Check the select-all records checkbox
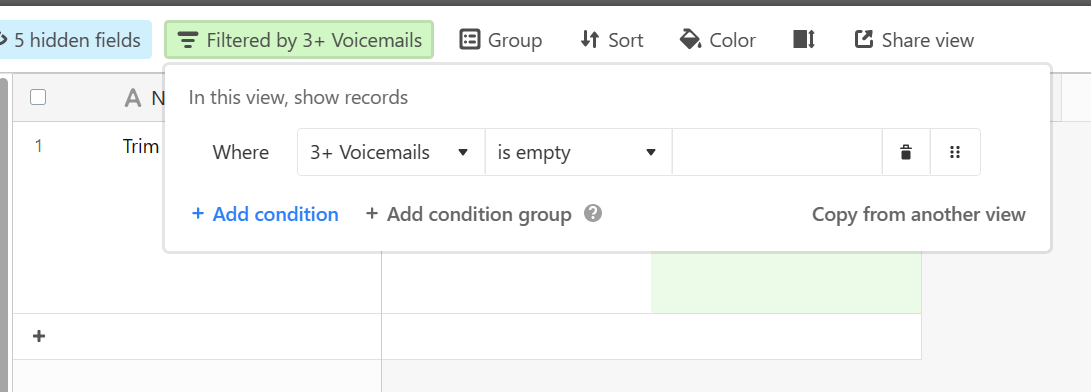Screen dimensions: 1091x392 [x=38, y=97]
